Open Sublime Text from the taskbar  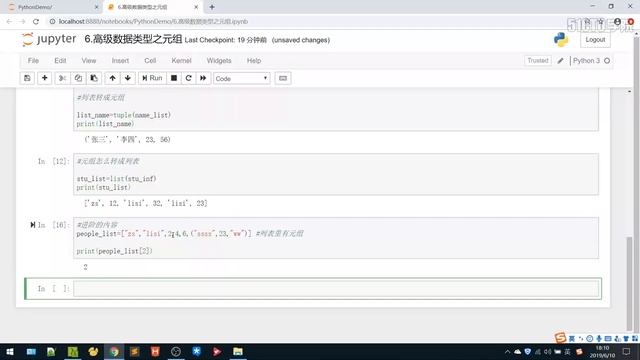coord(135,351)
